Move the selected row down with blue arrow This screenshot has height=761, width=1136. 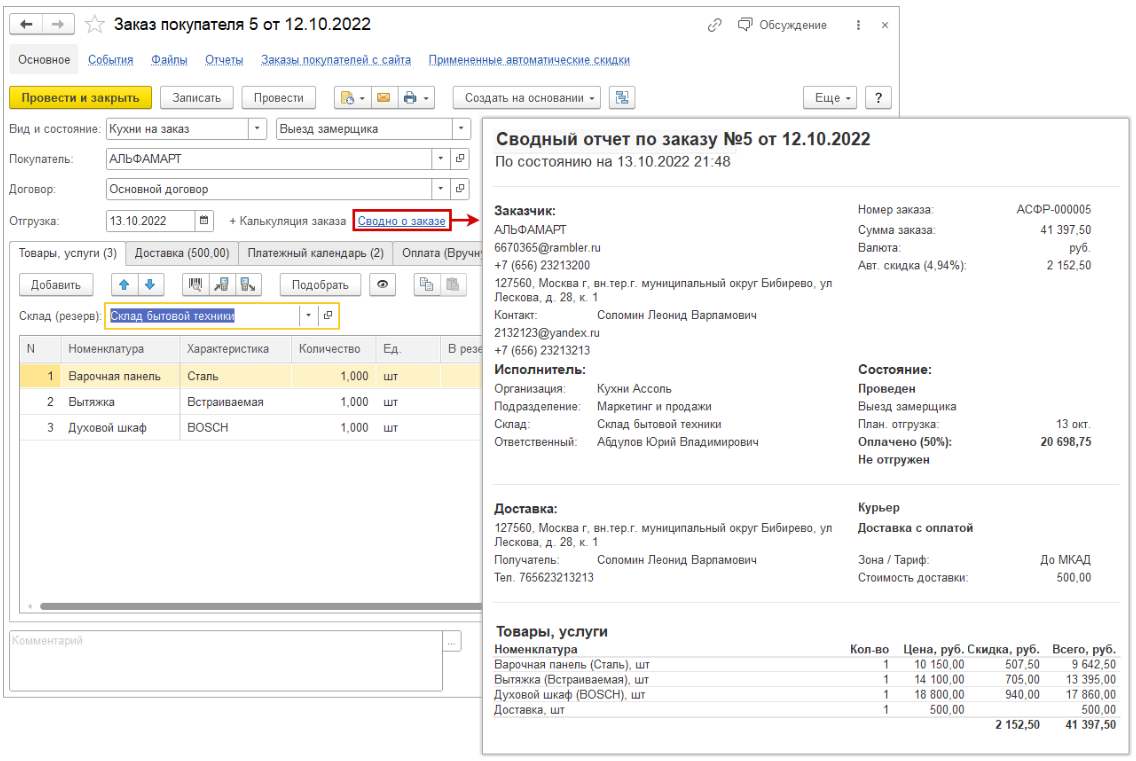coord(150,285)
